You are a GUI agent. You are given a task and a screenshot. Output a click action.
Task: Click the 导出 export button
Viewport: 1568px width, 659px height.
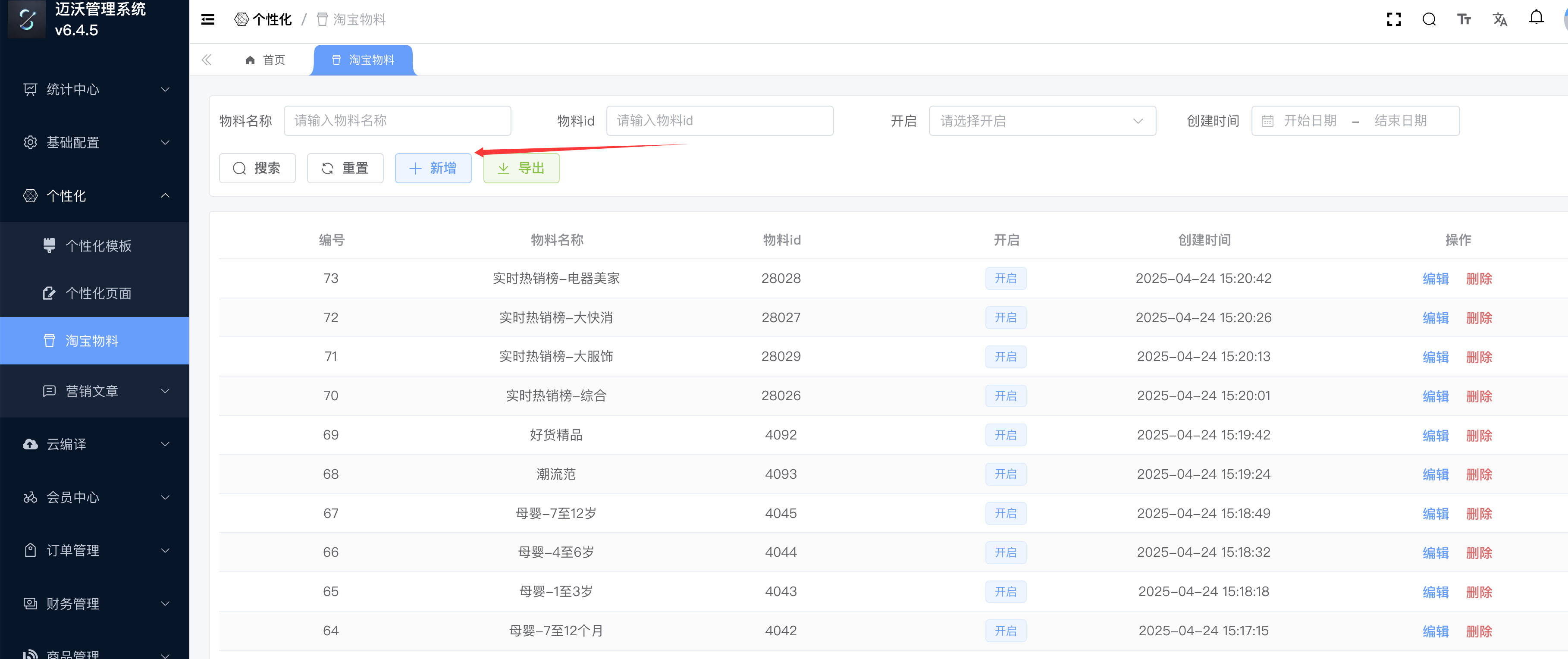point(521,168)
